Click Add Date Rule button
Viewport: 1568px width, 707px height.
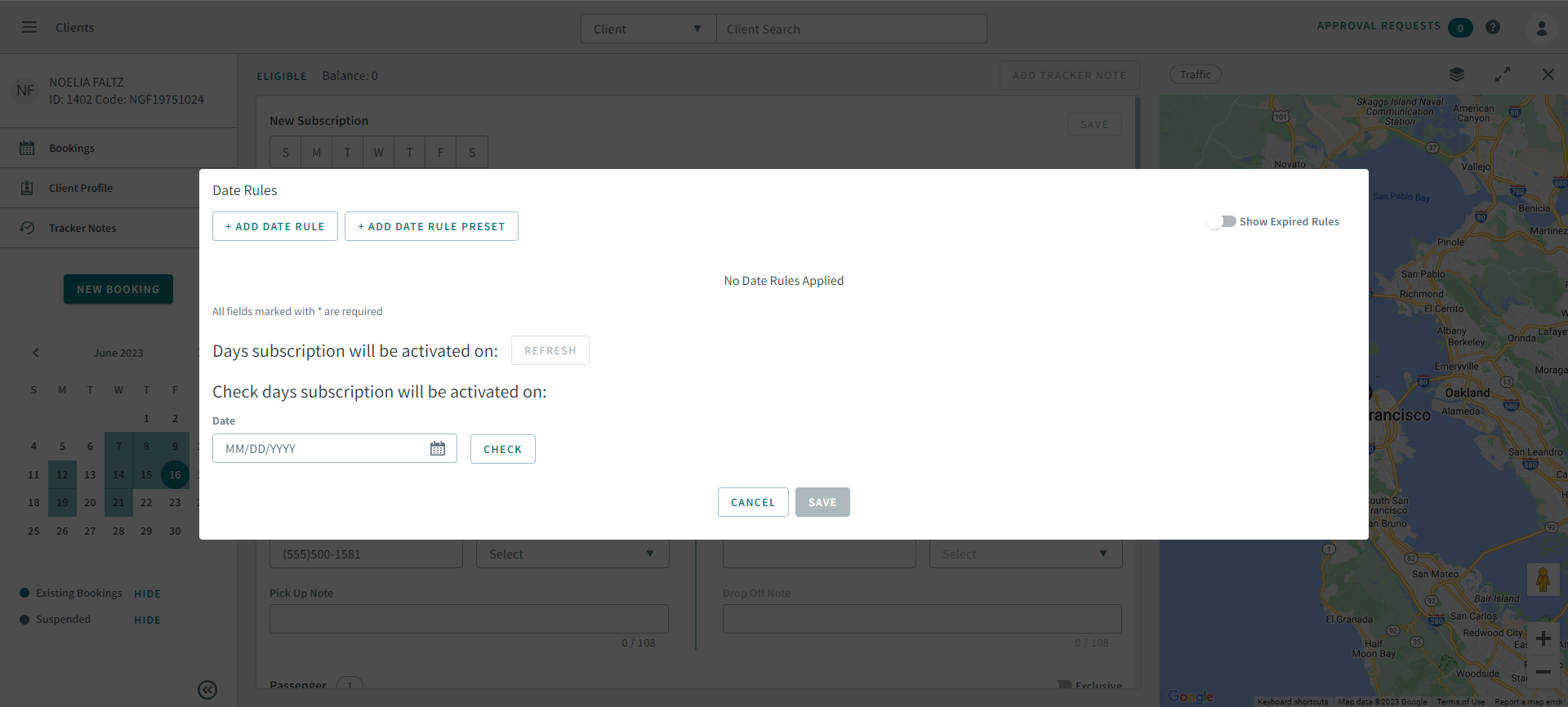tap(275, 226)
